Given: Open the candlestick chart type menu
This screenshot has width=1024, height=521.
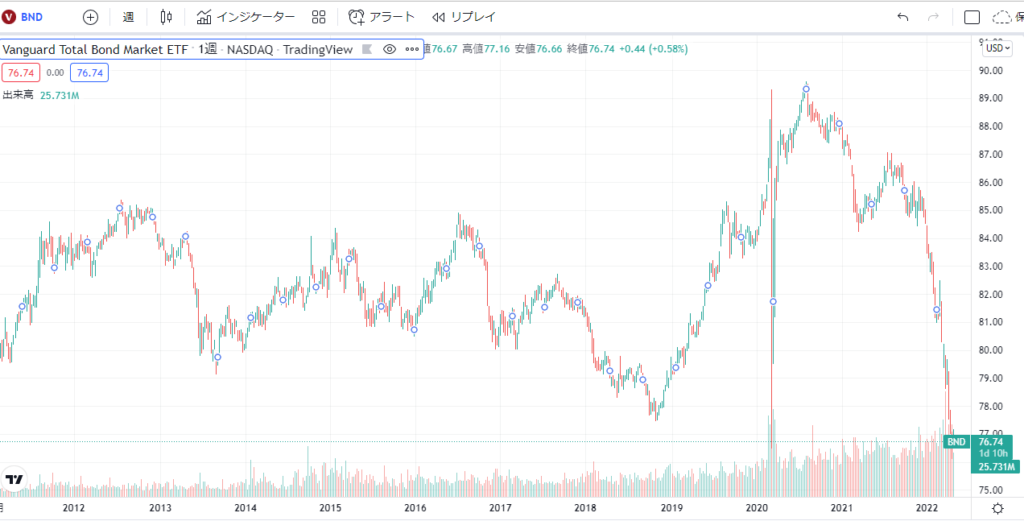Looking at the screenshot, I should [167, 17].
